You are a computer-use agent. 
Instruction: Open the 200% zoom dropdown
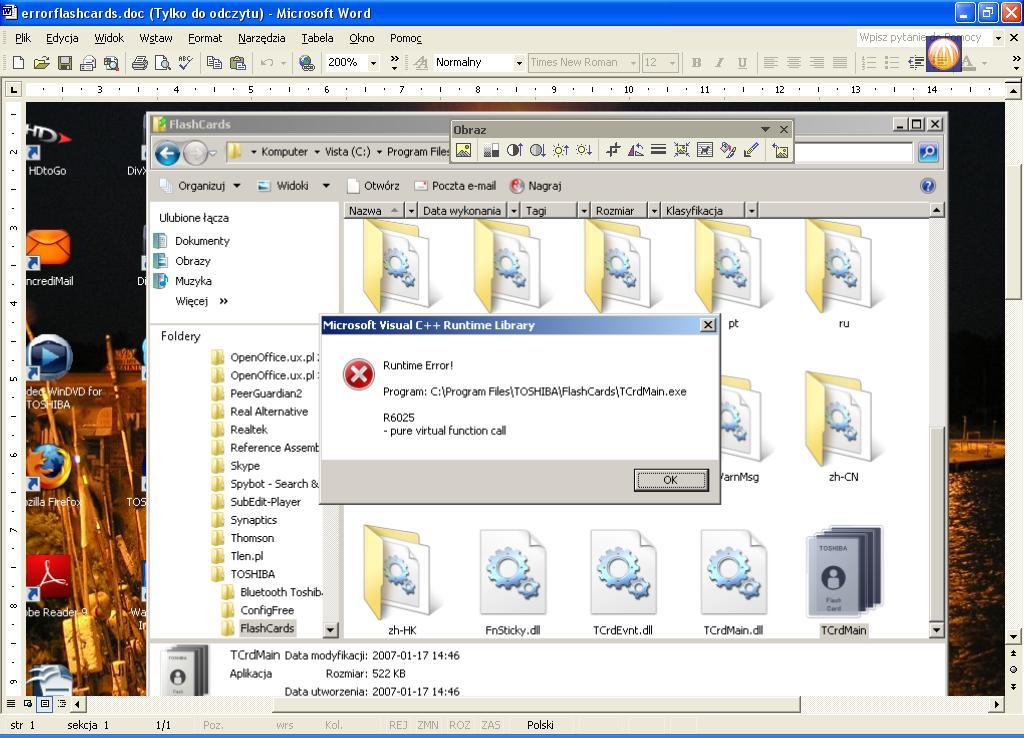[374, 63]
